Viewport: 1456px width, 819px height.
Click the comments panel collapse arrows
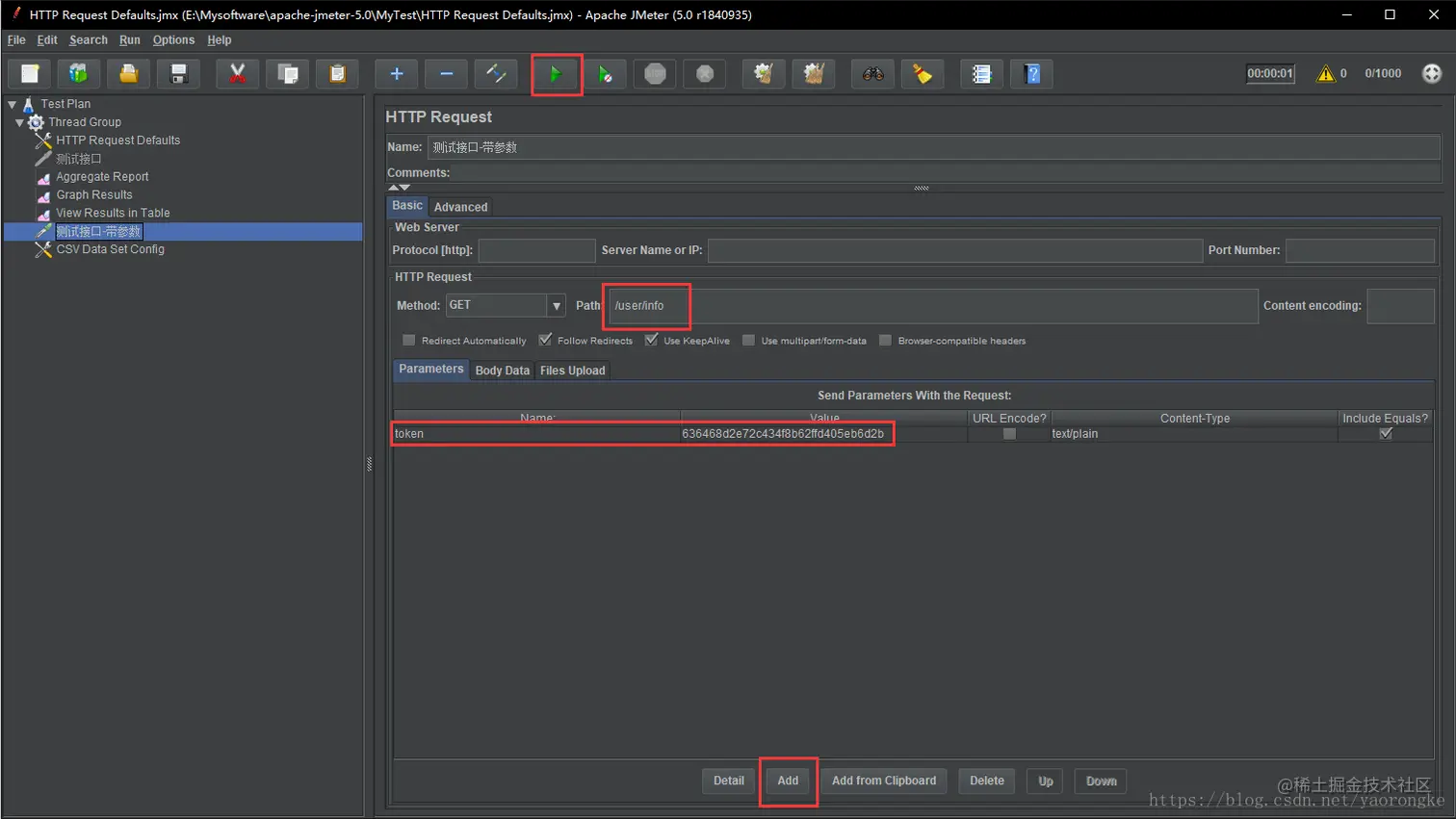coord(399,187)
